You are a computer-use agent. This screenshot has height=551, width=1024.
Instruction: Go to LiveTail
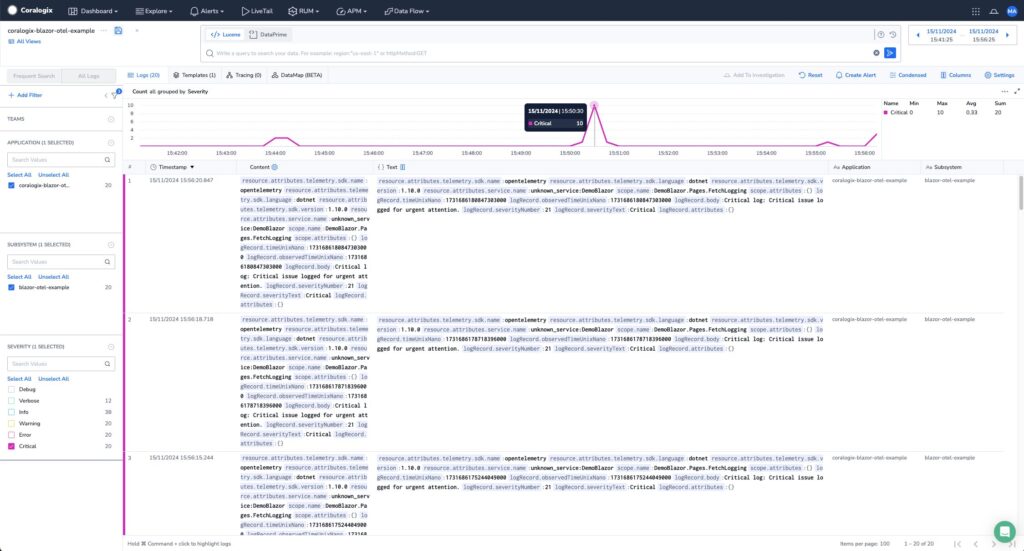(257, 11)
